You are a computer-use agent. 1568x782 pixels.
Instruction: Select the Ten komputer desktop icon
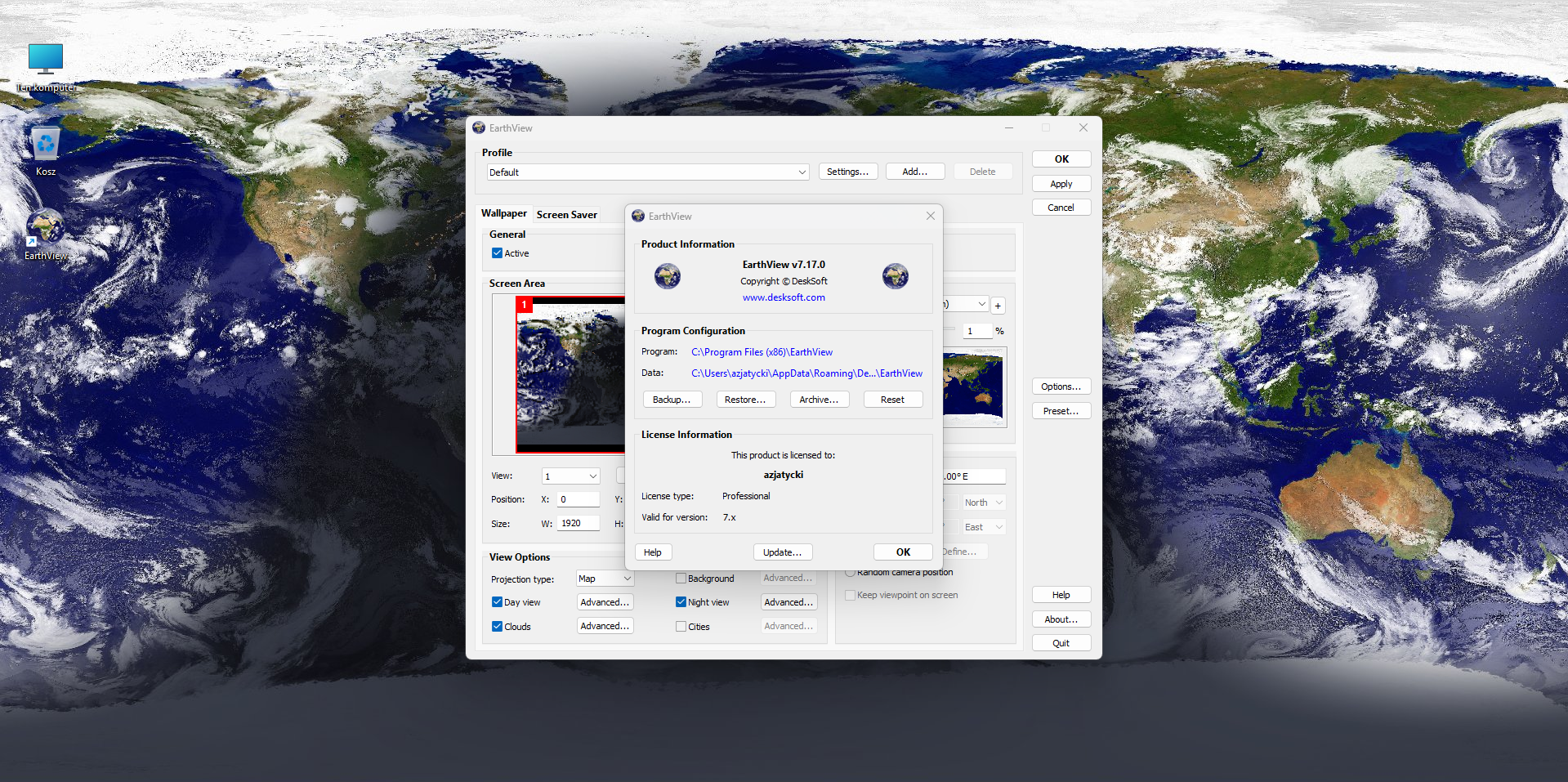point(46,67)
